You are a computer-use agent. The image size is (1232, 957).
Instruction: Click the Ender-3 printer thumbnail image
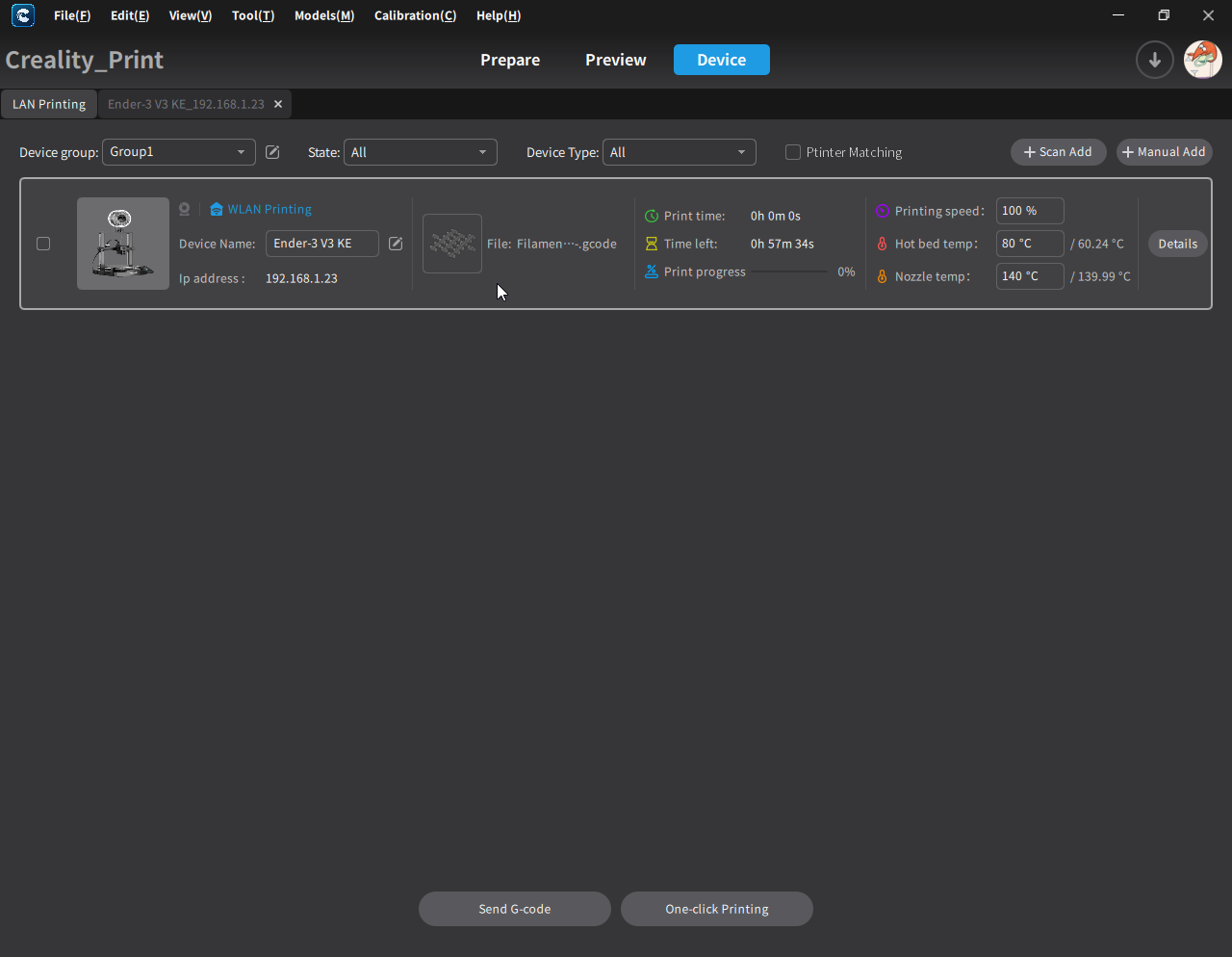point(123,244)
